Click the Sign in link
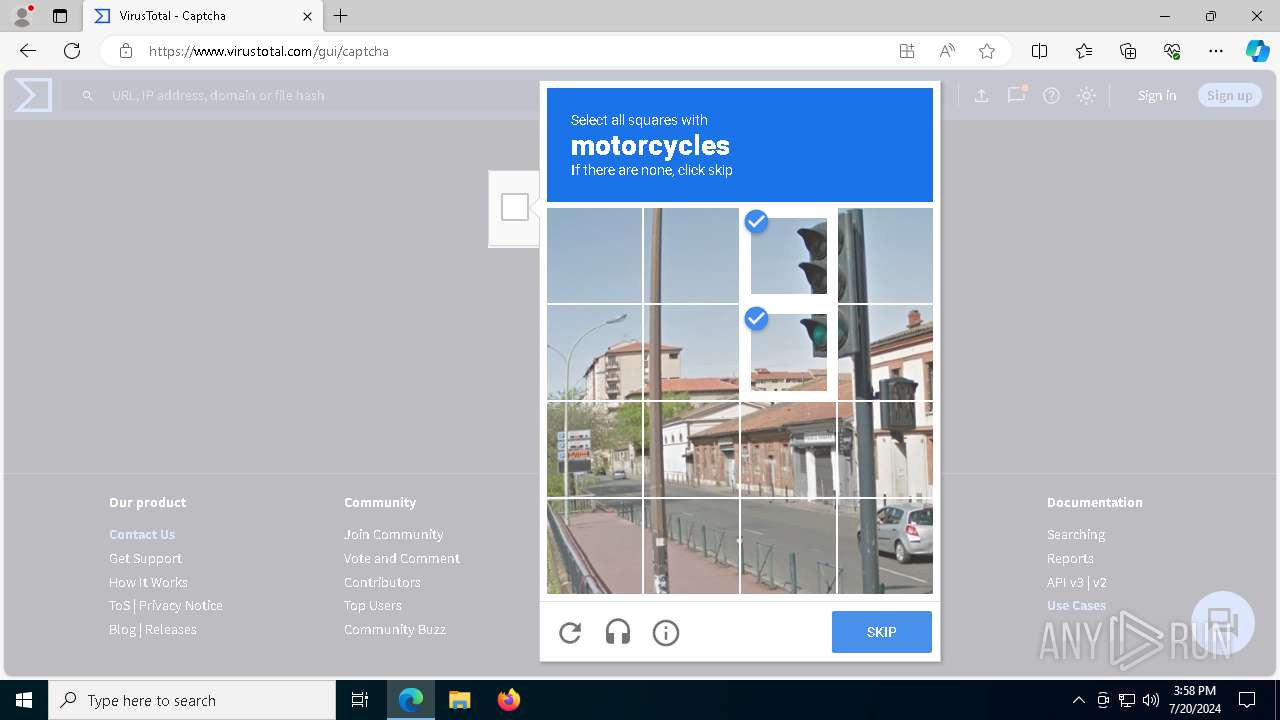 [1157, 95]
